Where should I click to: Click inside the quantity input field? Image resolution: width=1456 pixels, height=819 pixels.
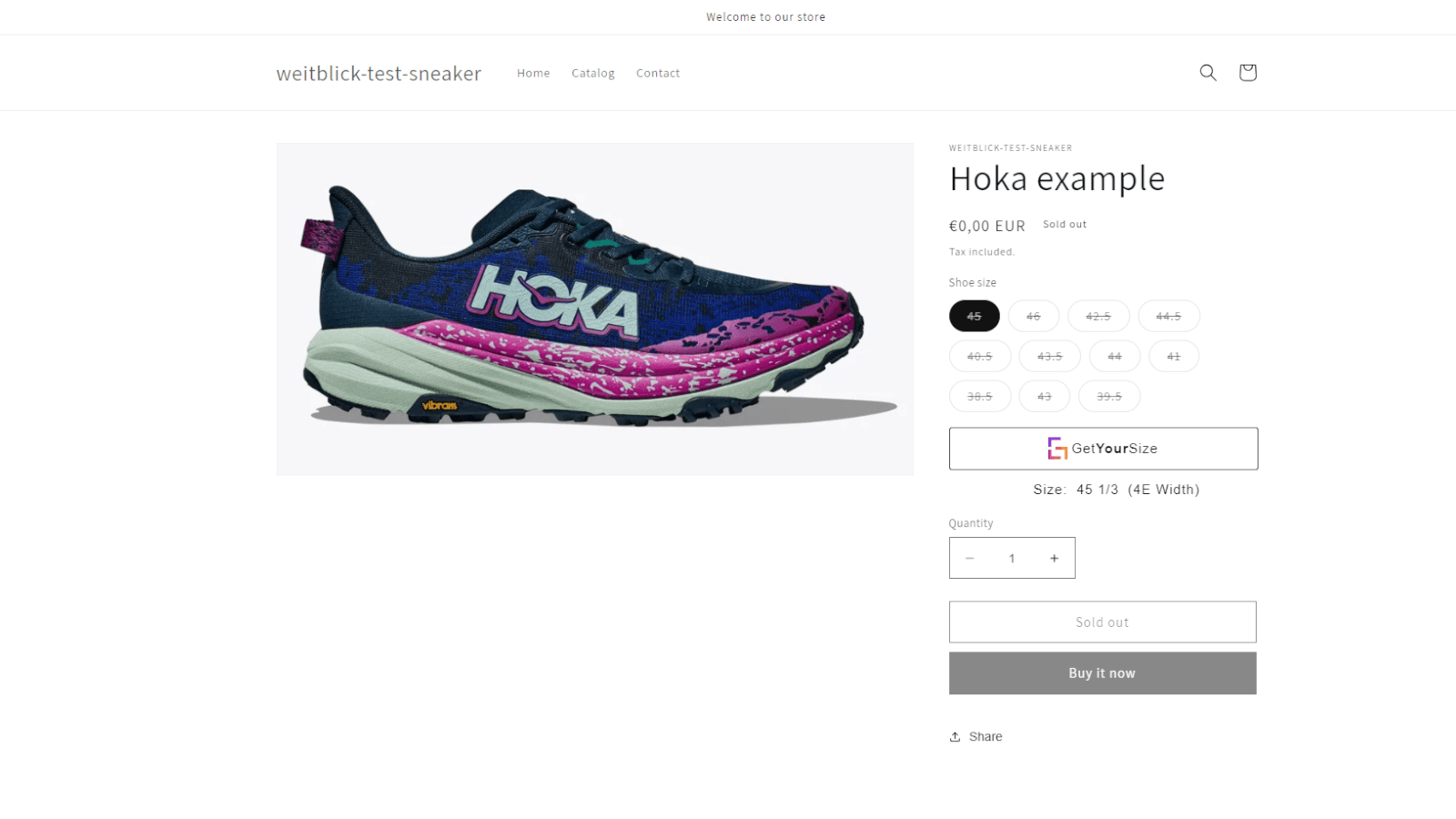[x=1012, y=558]
